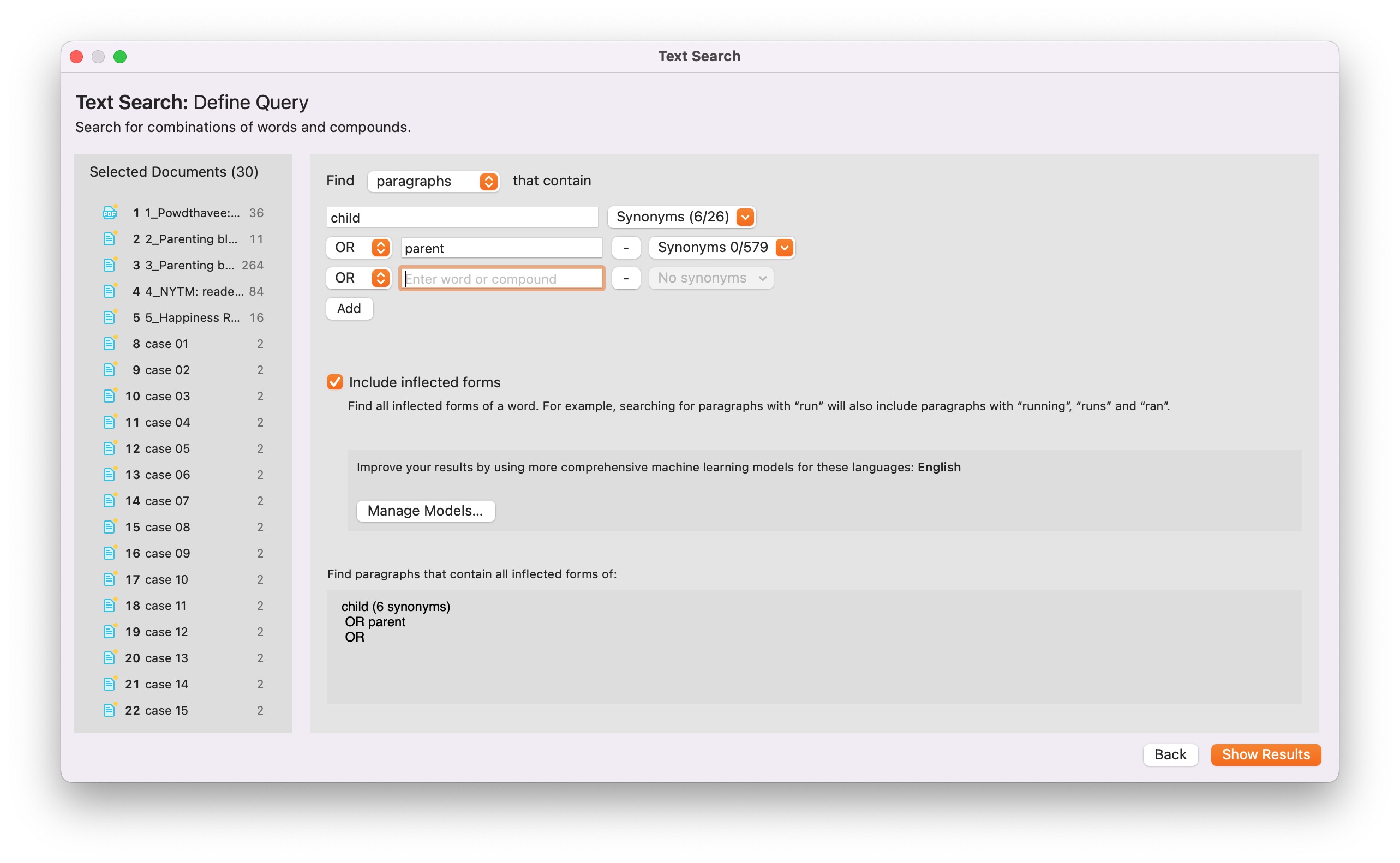The image size is (1400, 863).
Task: Open Synonyms 0/579 dropdown for parent
Action: (722, 248)
